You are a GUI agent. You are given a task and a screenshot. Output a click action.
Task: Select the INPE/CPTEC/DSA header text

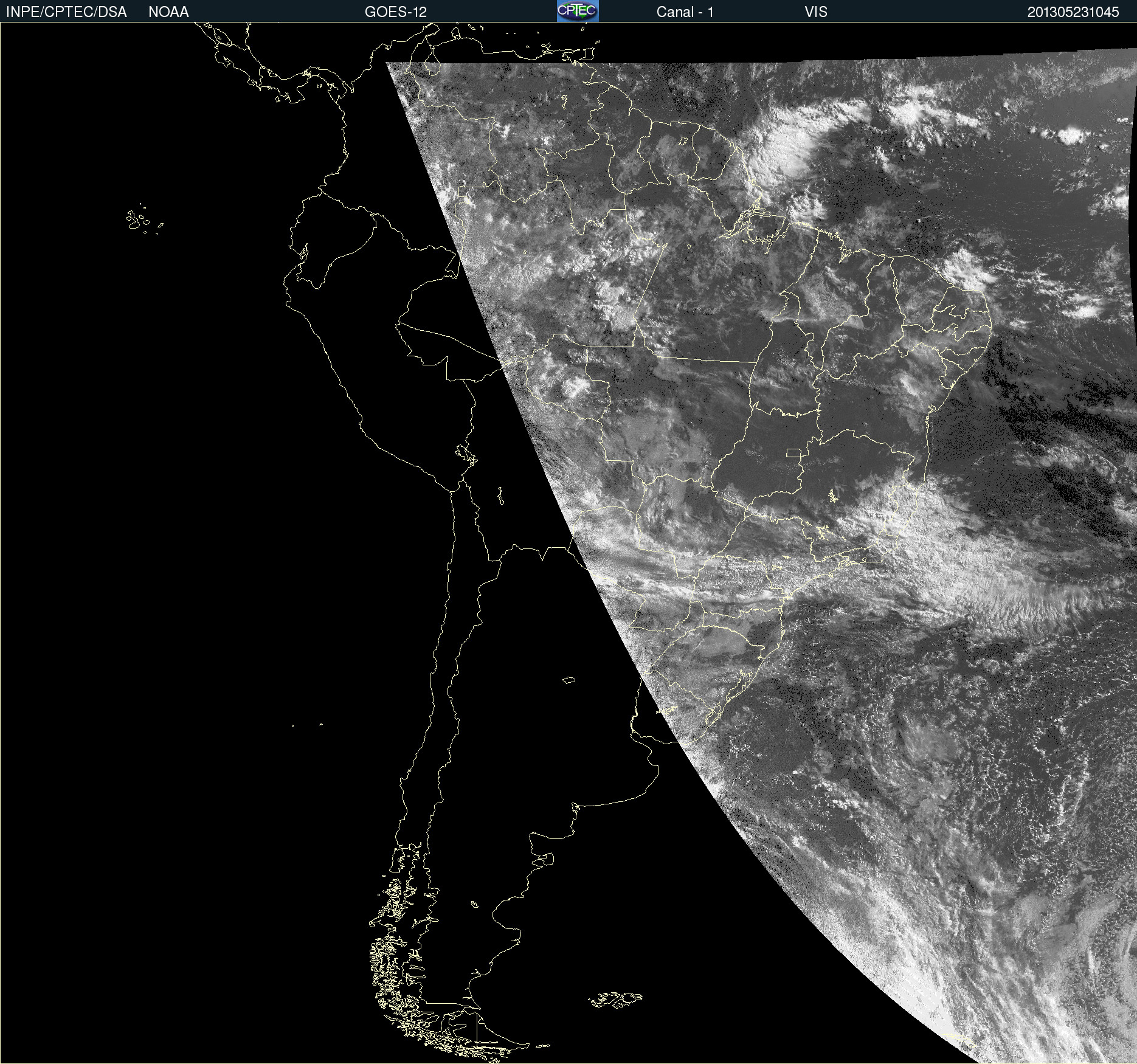(x=66, y=12)
